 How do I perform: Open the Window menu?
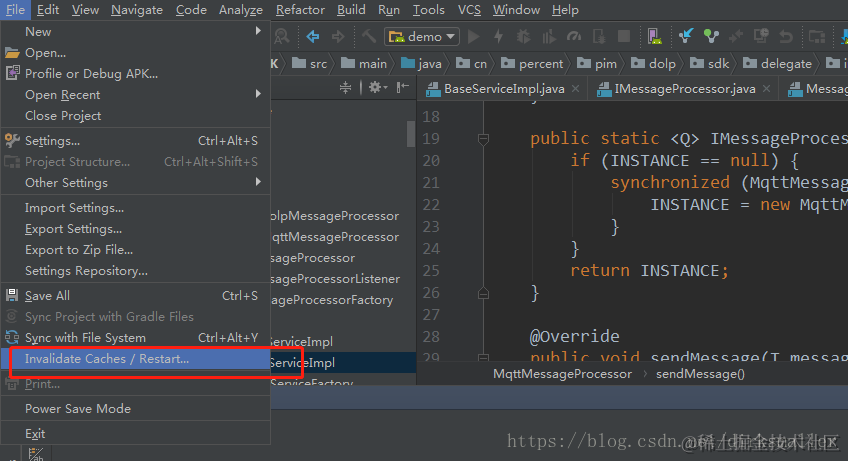[x=516, y=10]
